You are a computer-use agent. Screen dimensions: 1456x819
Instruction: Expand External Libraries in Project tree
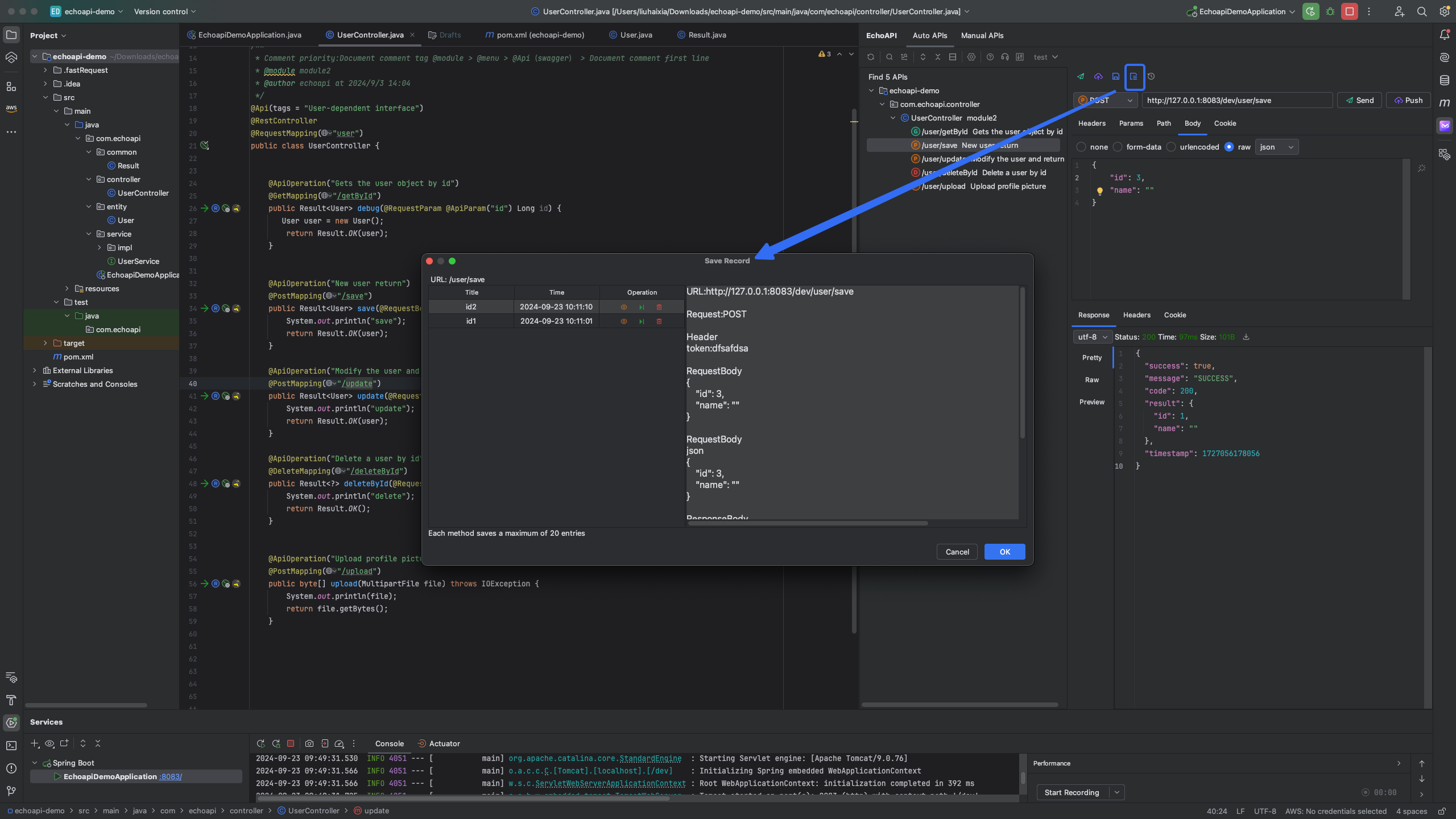(x=35, y=370)
